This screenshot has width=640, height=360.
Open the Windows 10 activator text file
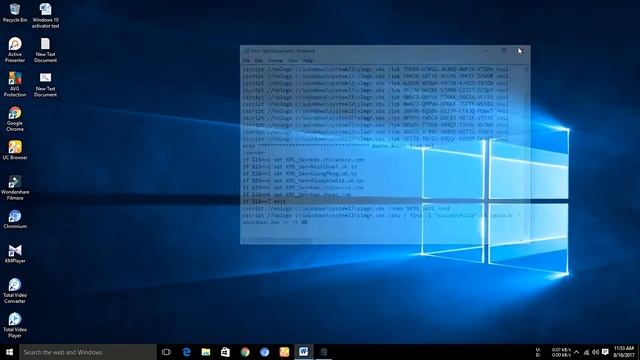tap(45, 16)
